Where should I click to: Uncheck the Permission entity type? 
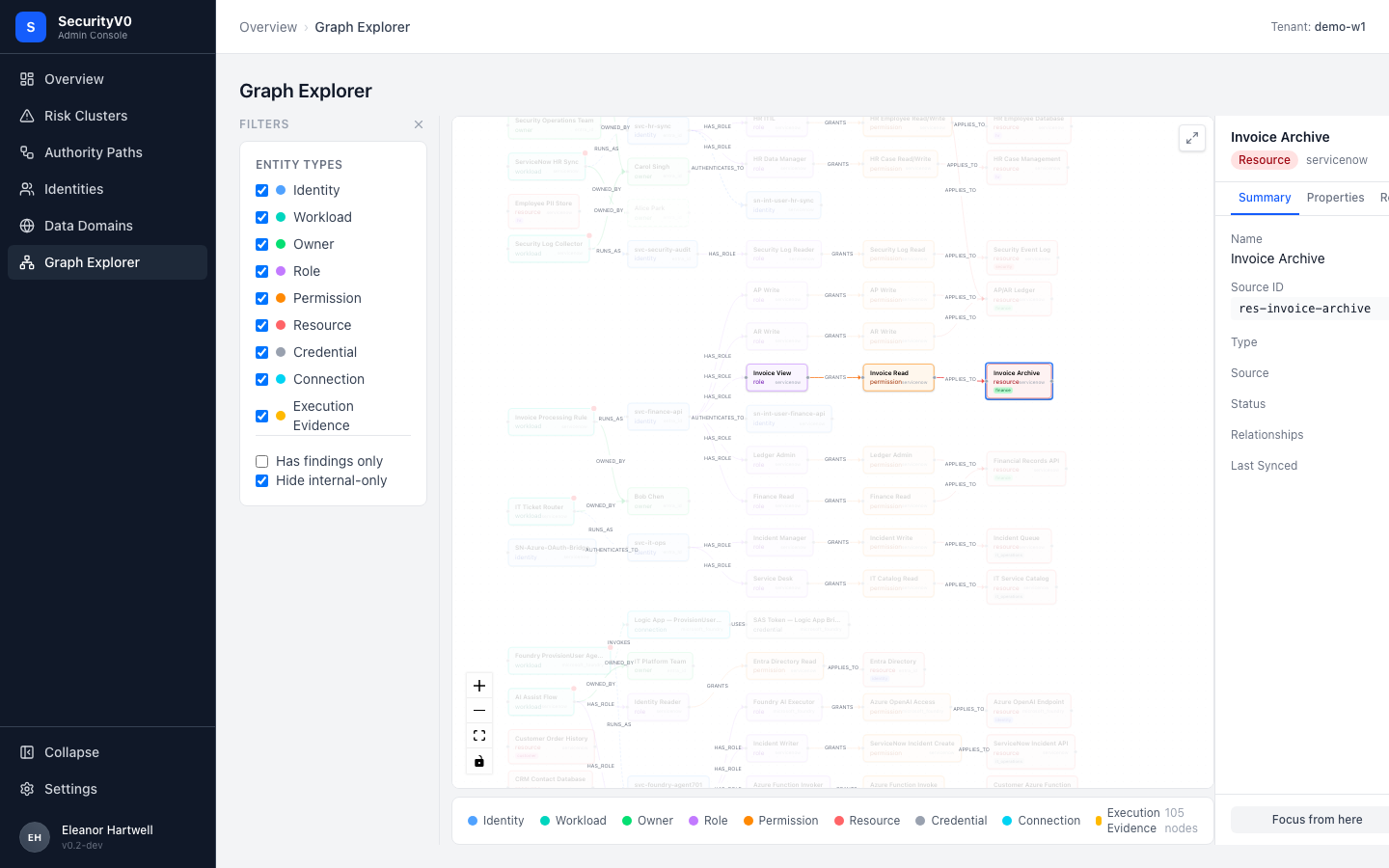pos(261,298)
